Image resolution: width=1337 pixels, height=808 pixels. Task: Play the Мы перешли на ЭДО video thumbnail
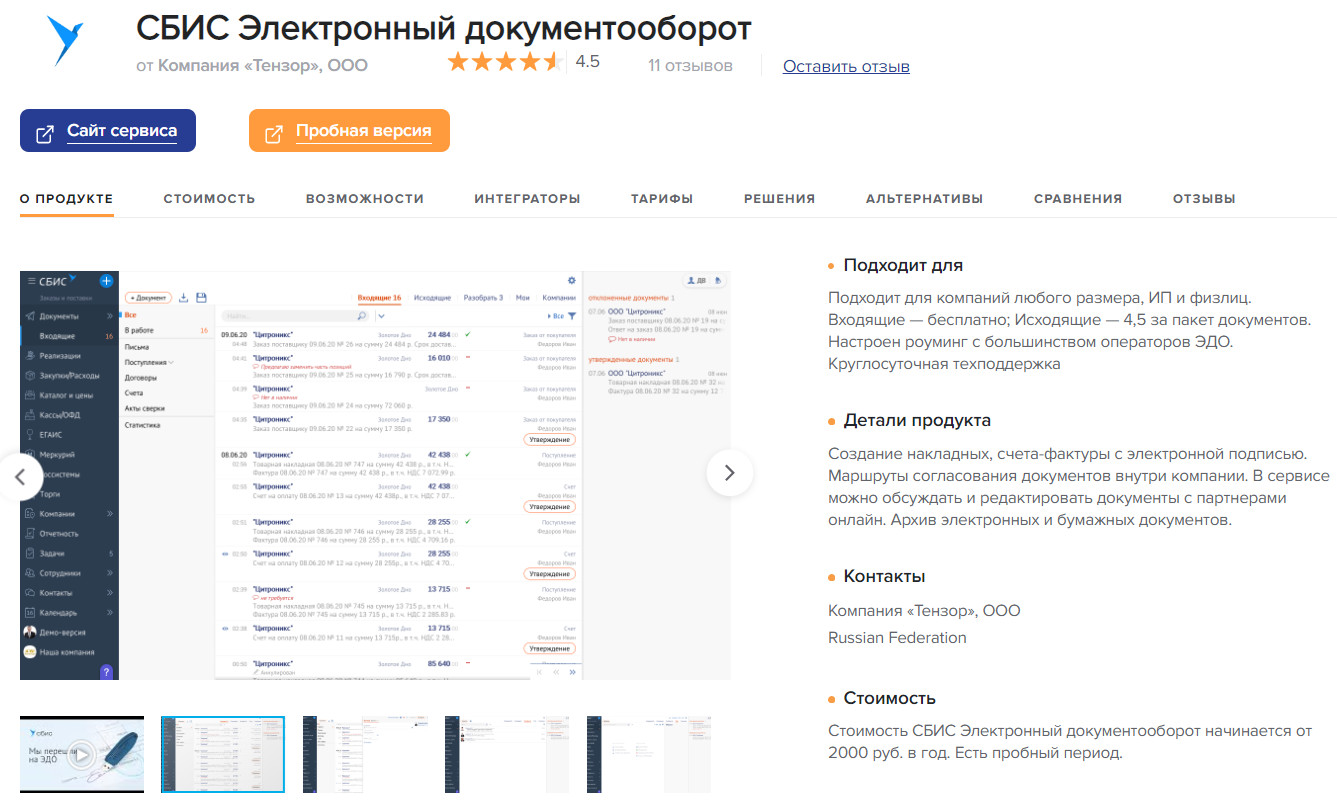(82, 754)
